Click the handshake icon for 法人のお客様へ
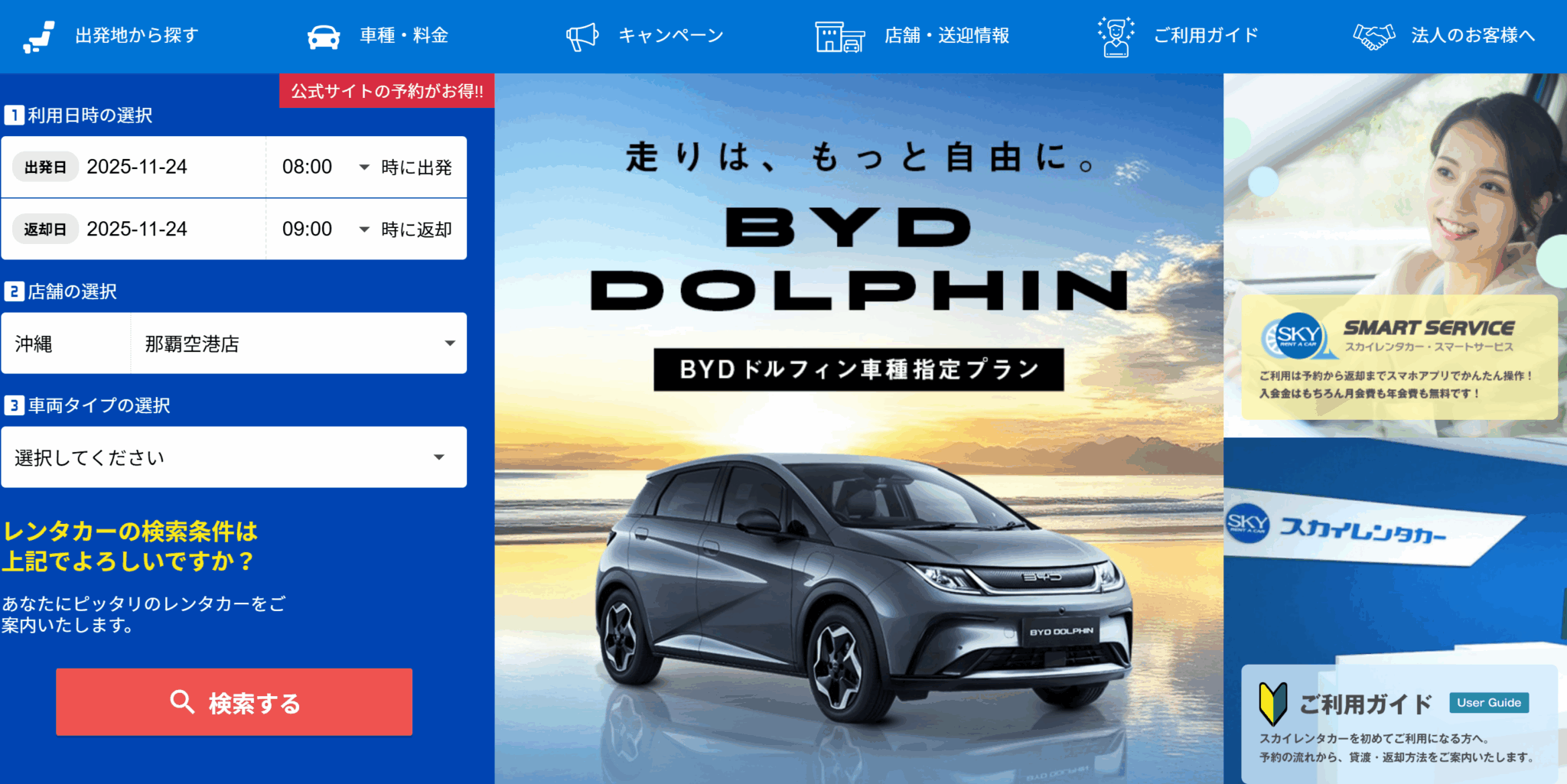 point(1374,36)
